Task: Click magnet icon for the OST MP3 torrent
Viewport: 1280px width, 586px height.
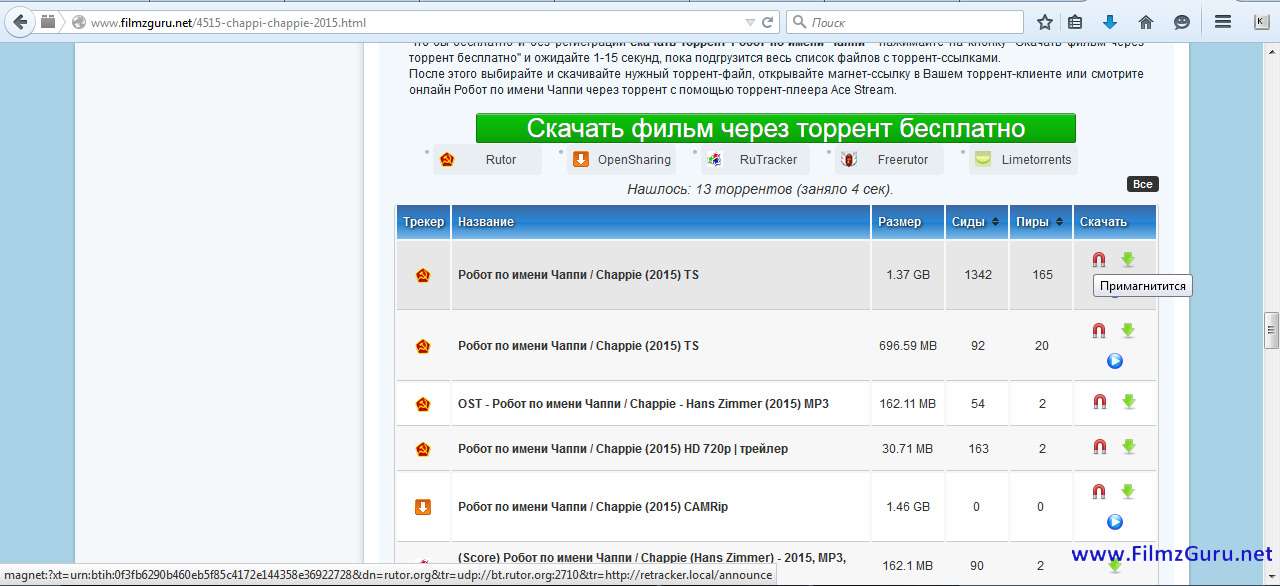Action: pyautogui.click(x=1098, y=402)
